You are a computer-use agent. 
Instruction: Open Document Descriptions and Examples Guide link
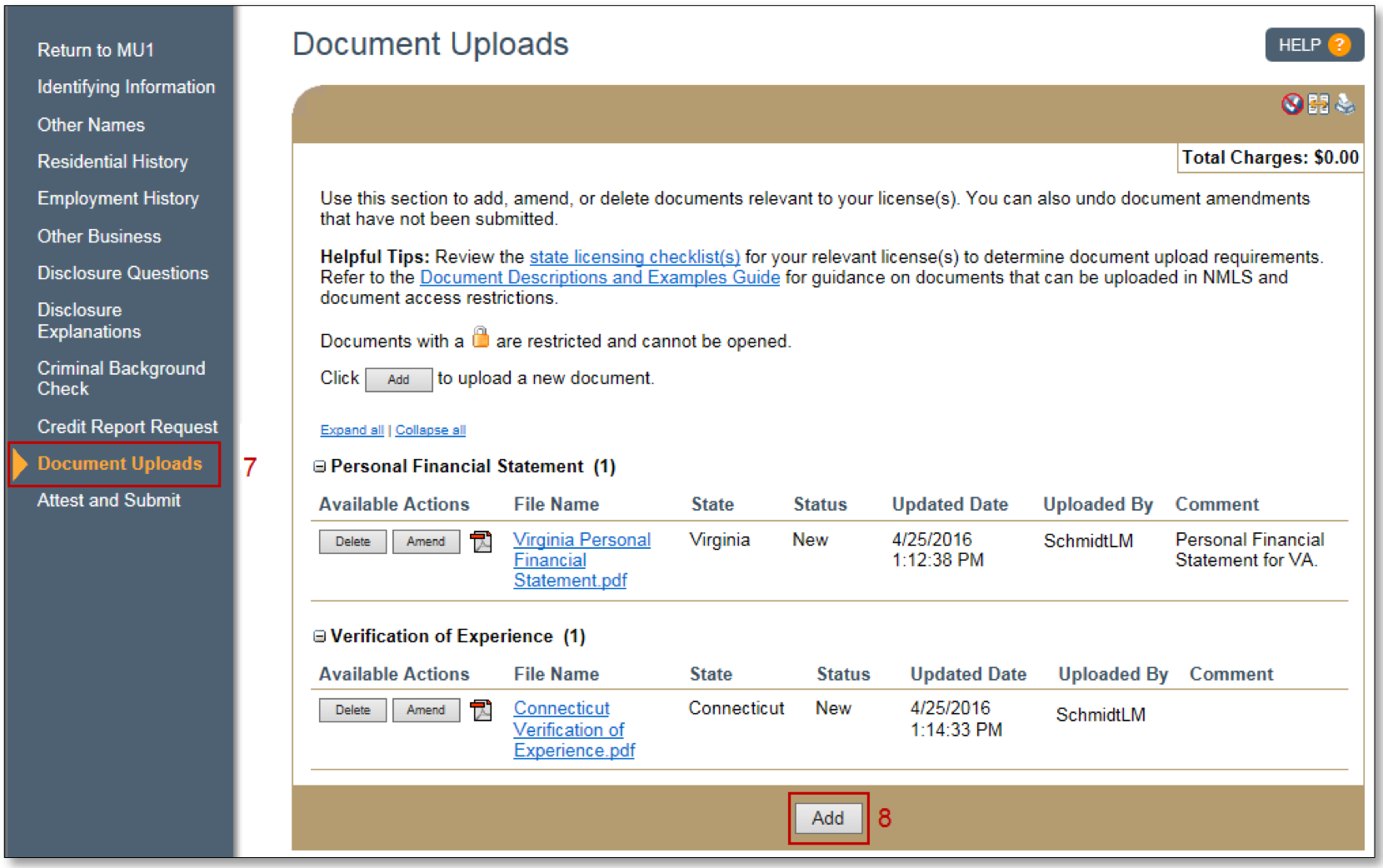click(600, 277)
